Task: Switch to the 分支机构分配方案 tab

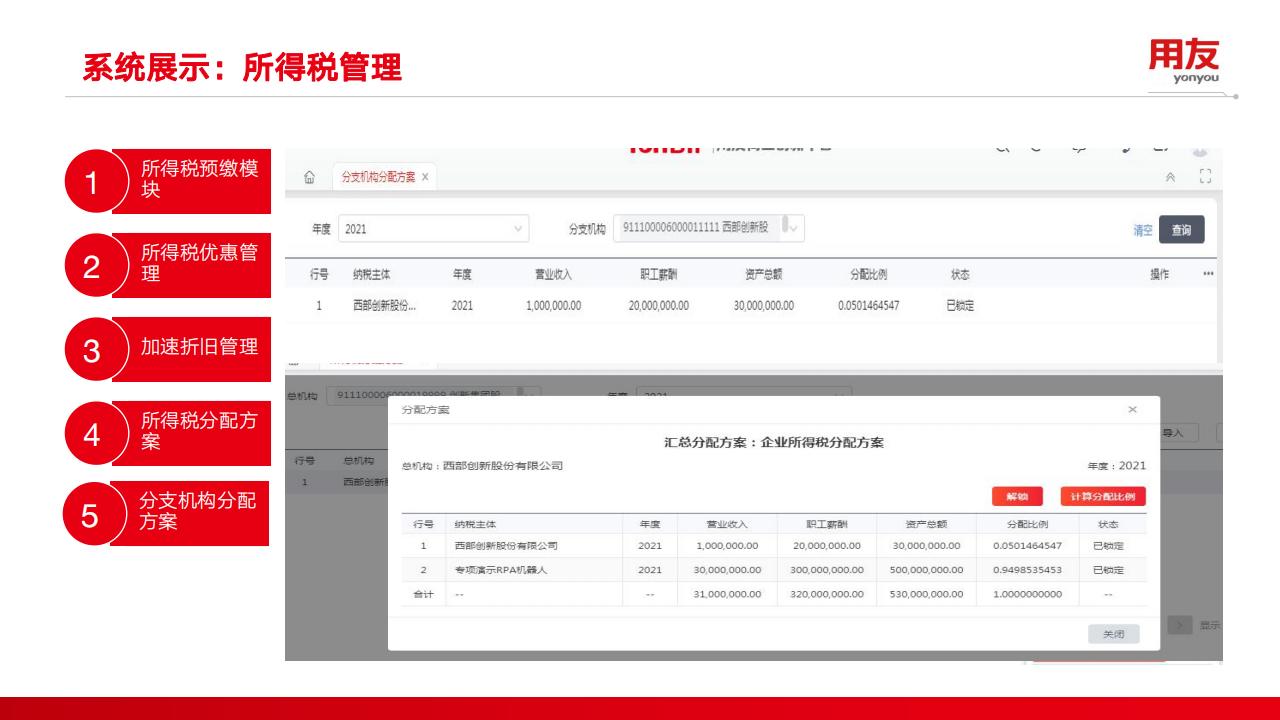Action: pos(379,177)
